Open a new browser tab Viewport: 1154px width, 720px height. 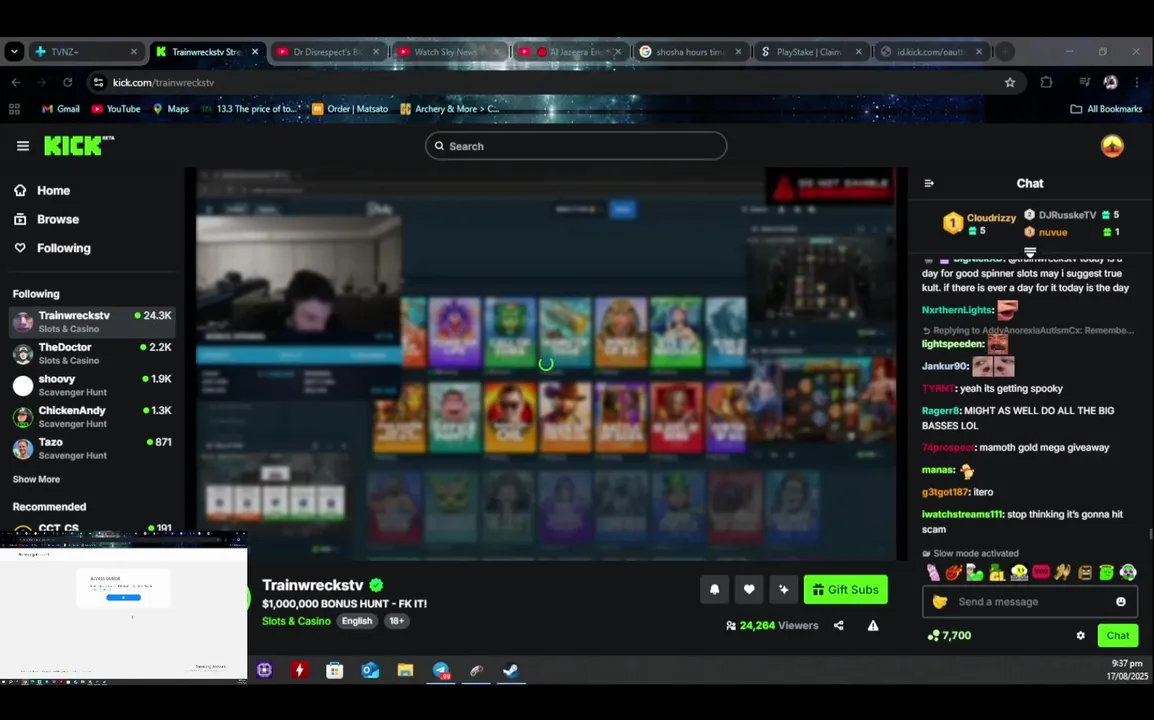coord(1005,52)
